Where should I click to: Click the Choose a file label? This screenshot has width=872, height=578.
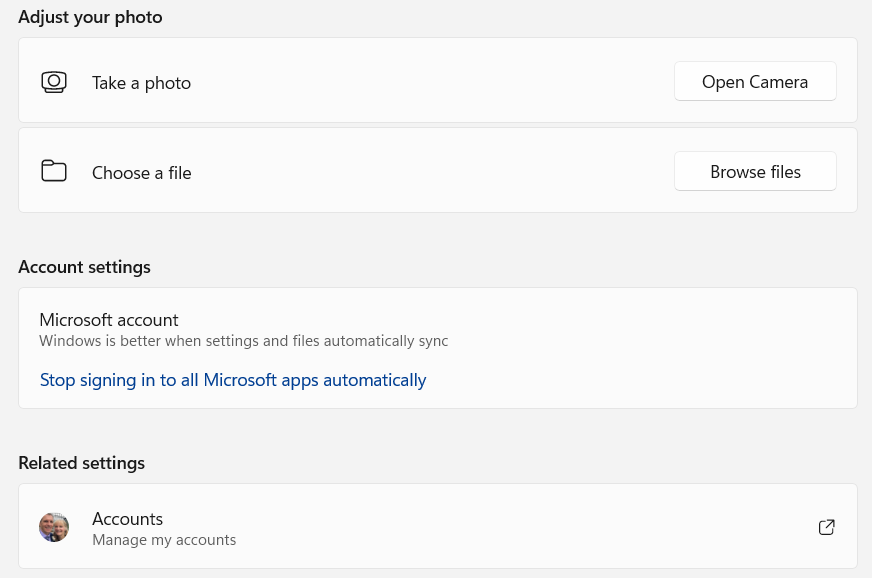coord(141,173)
